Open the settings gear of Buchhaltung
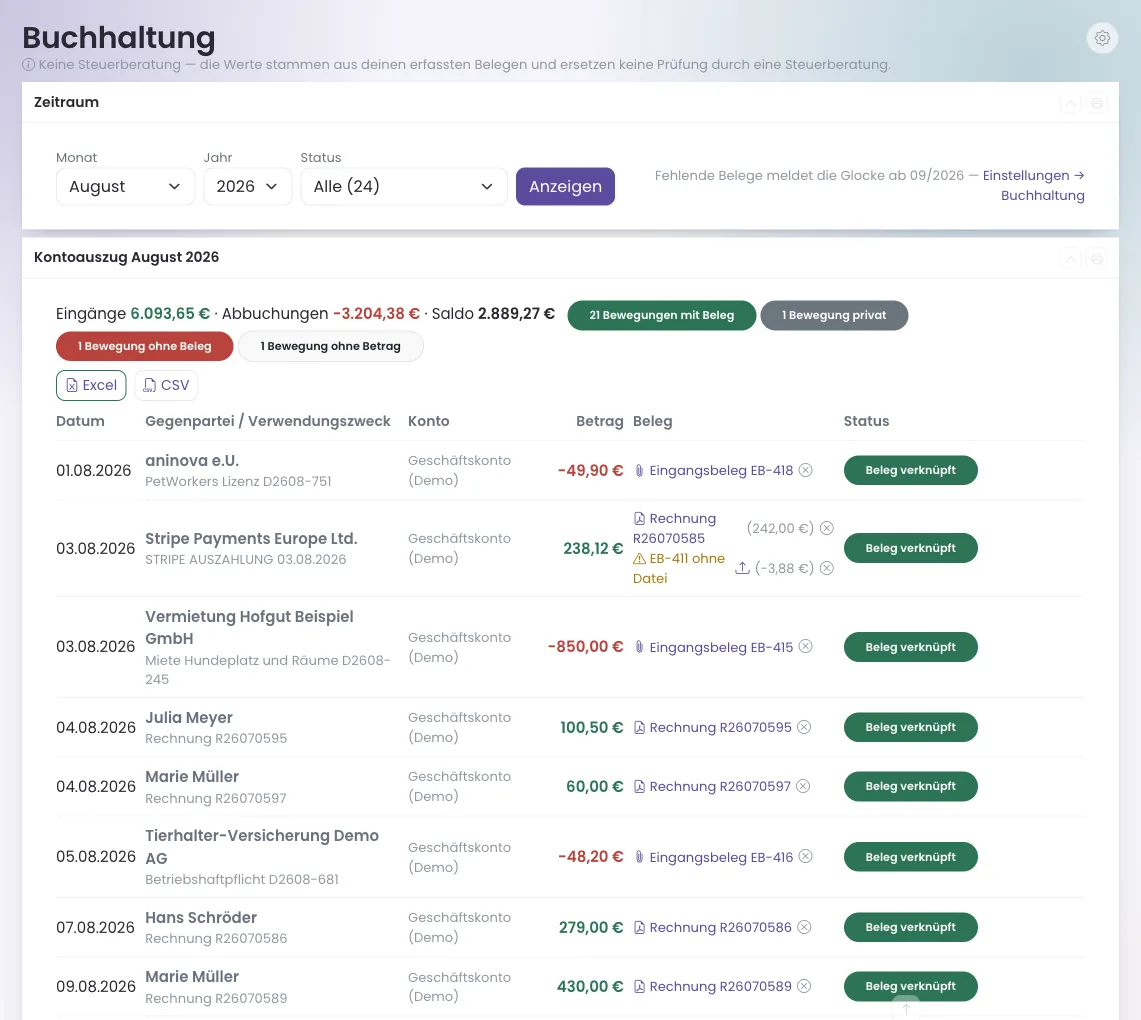 tap(1102, 38)
